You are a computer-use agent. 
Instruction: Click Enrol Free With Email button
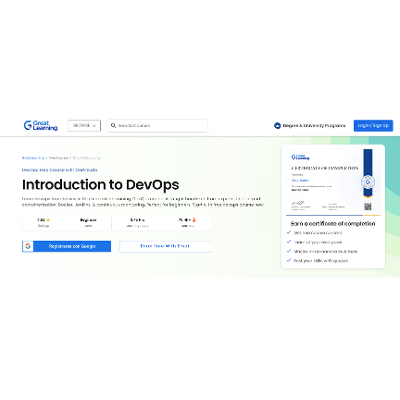point(165,246)
